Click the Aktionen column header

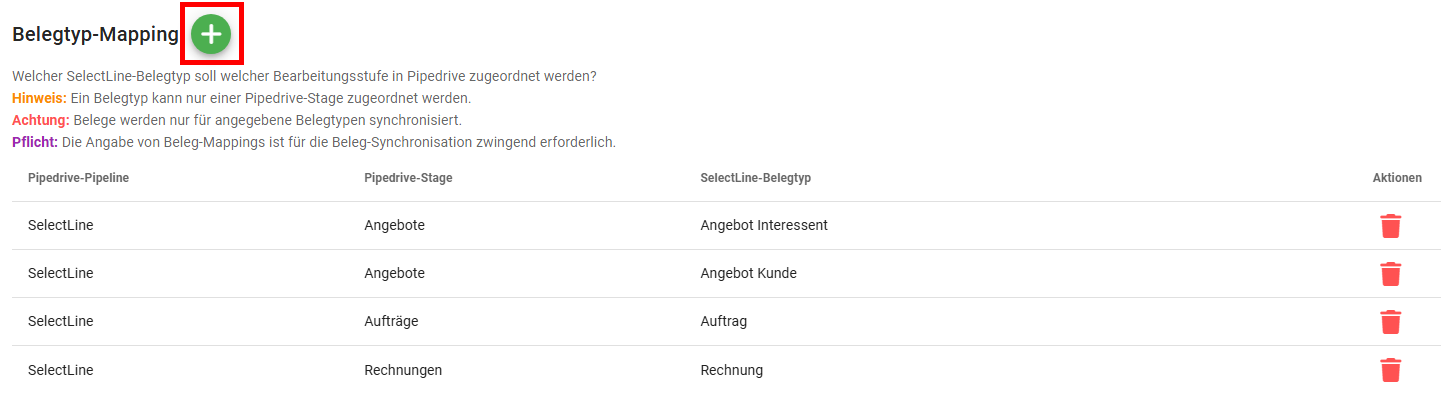(1397, 178)
